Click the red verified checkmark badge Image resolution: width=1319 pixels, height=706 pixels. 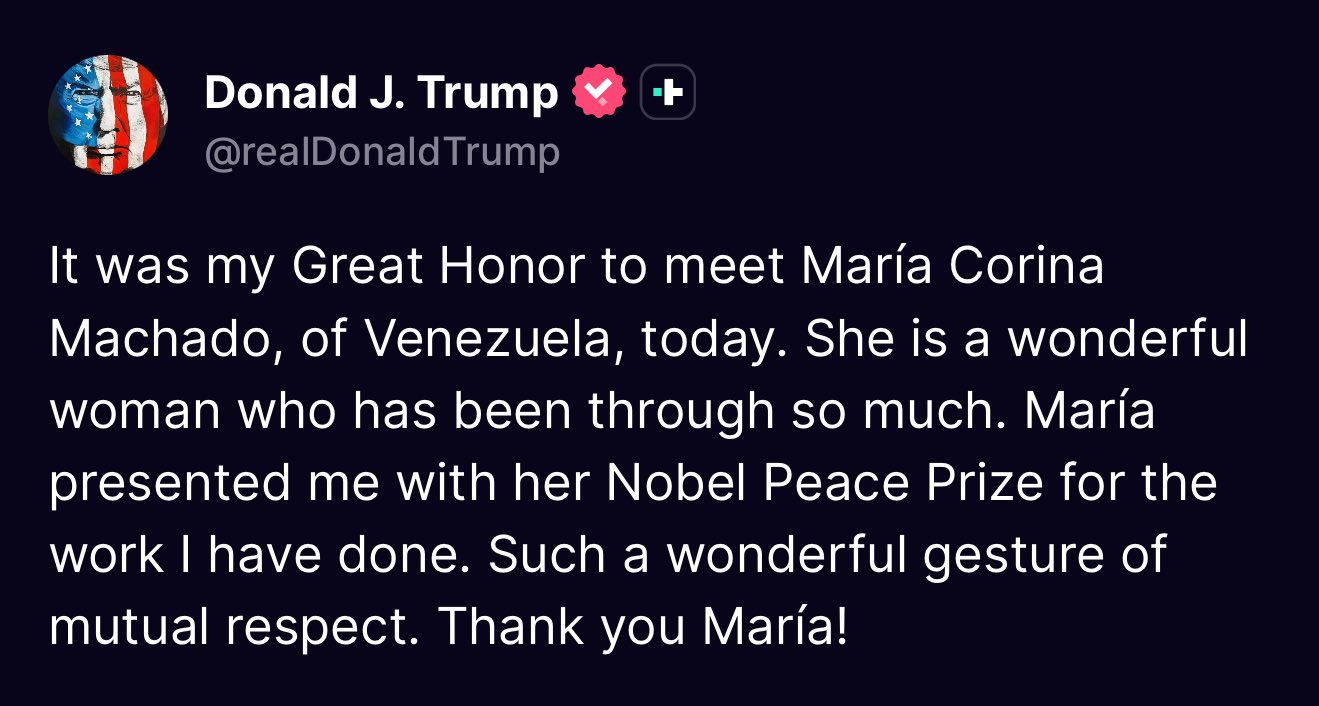[x=598, y=93]
